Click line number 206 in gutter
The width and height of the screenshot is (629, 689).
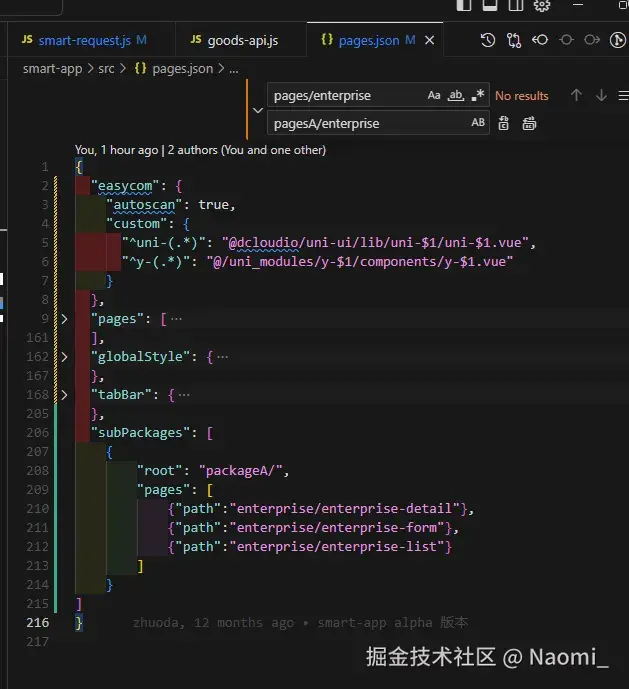(38, 433)
